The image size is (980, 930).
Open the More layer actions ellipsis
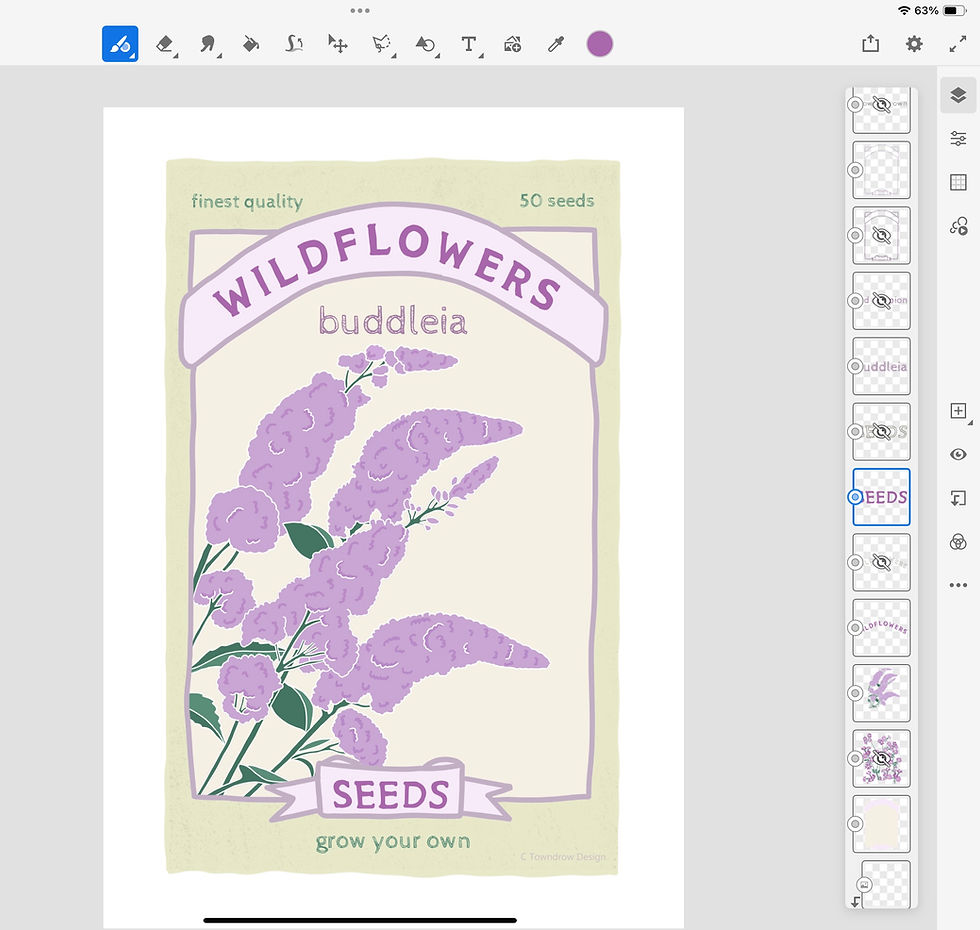[x=958, y=585]
